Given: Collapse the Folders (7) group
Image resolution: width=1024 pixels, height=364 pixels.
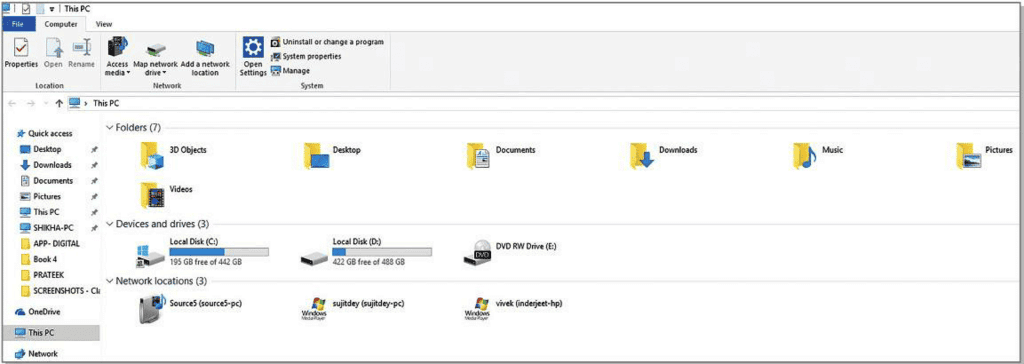Looking at the screenshot, I should click(x=109, y=127).
